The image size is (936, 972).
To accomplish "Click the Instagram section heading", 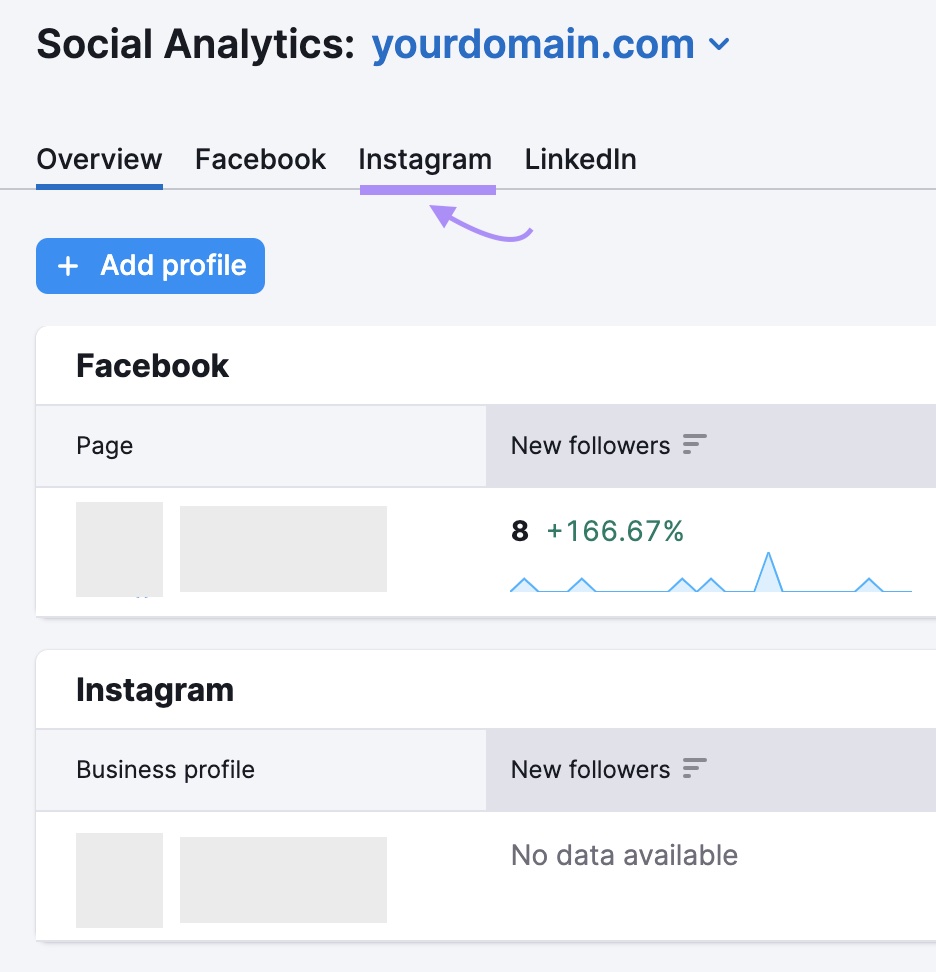I will tap(155, 689).
